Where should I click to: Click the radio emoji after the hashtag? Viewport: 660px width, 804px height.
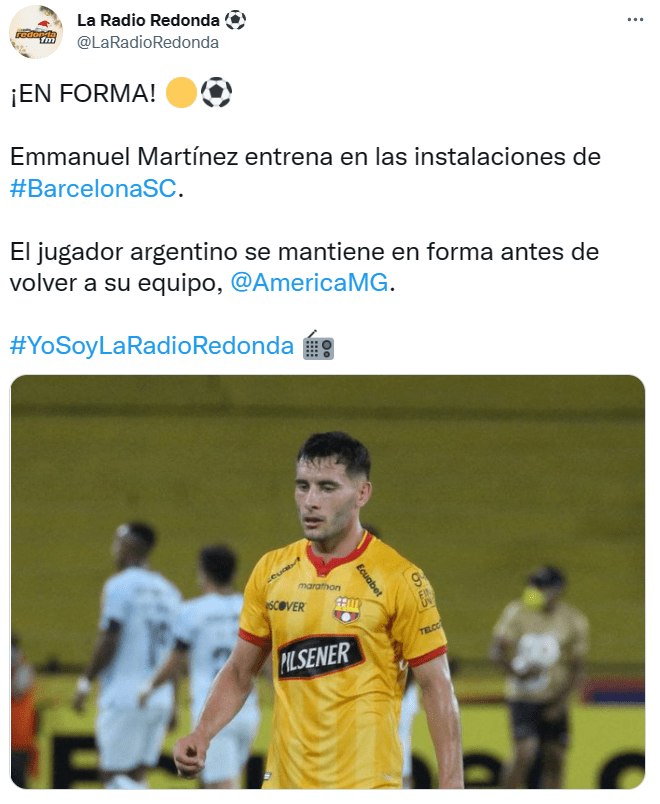pos(318,346)
